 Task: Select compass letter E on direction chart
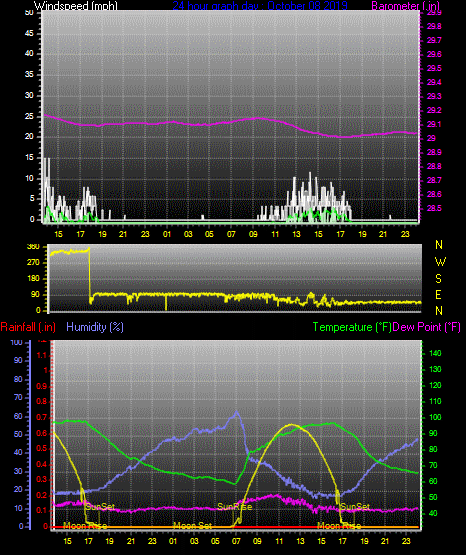point(438,294)
